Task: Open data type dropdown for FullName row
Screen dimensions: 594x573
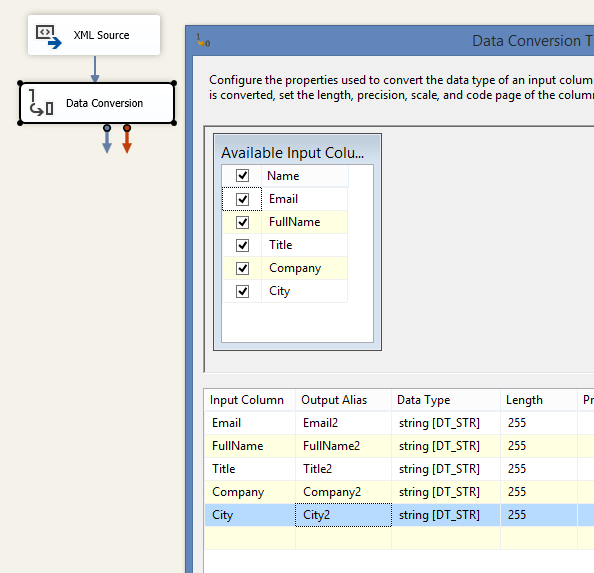Action: coord(446,446)
